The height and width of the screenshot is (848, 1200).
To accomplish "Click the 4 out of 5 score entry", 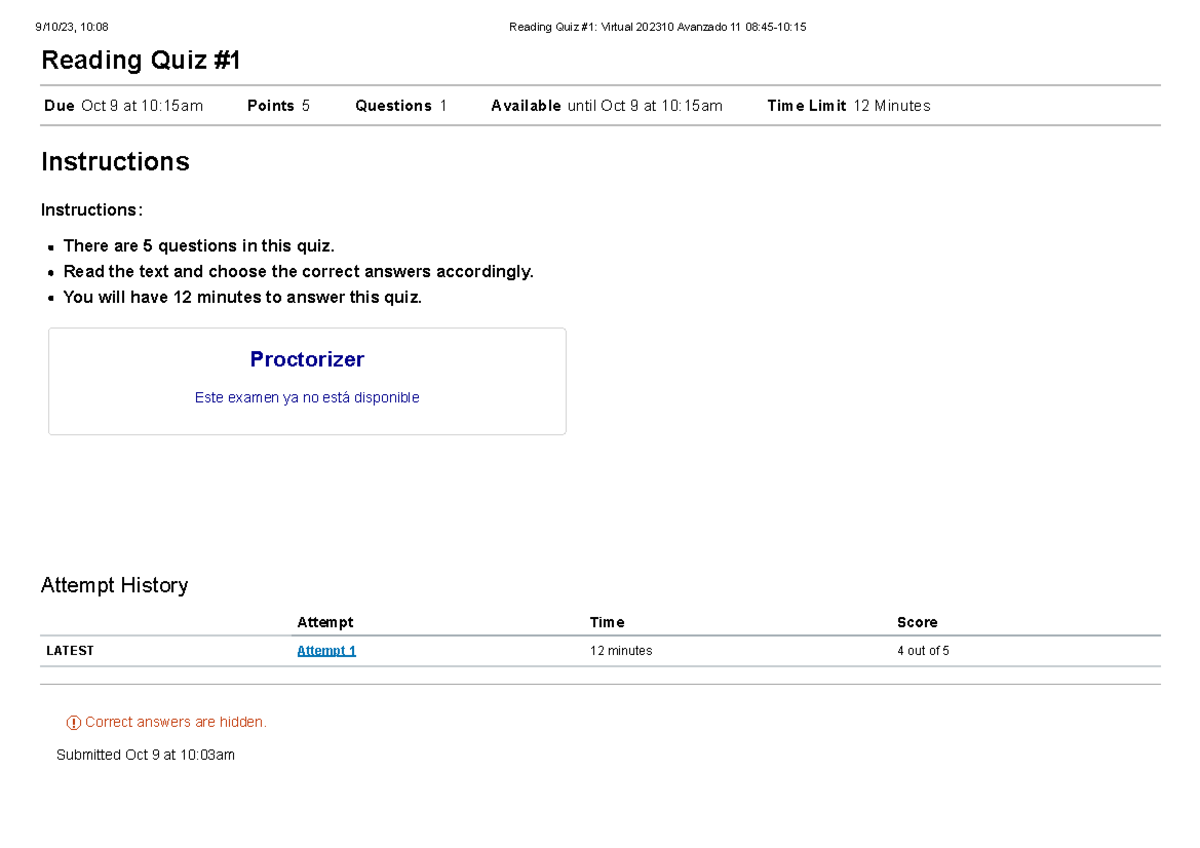I will (x=924, y=650).
